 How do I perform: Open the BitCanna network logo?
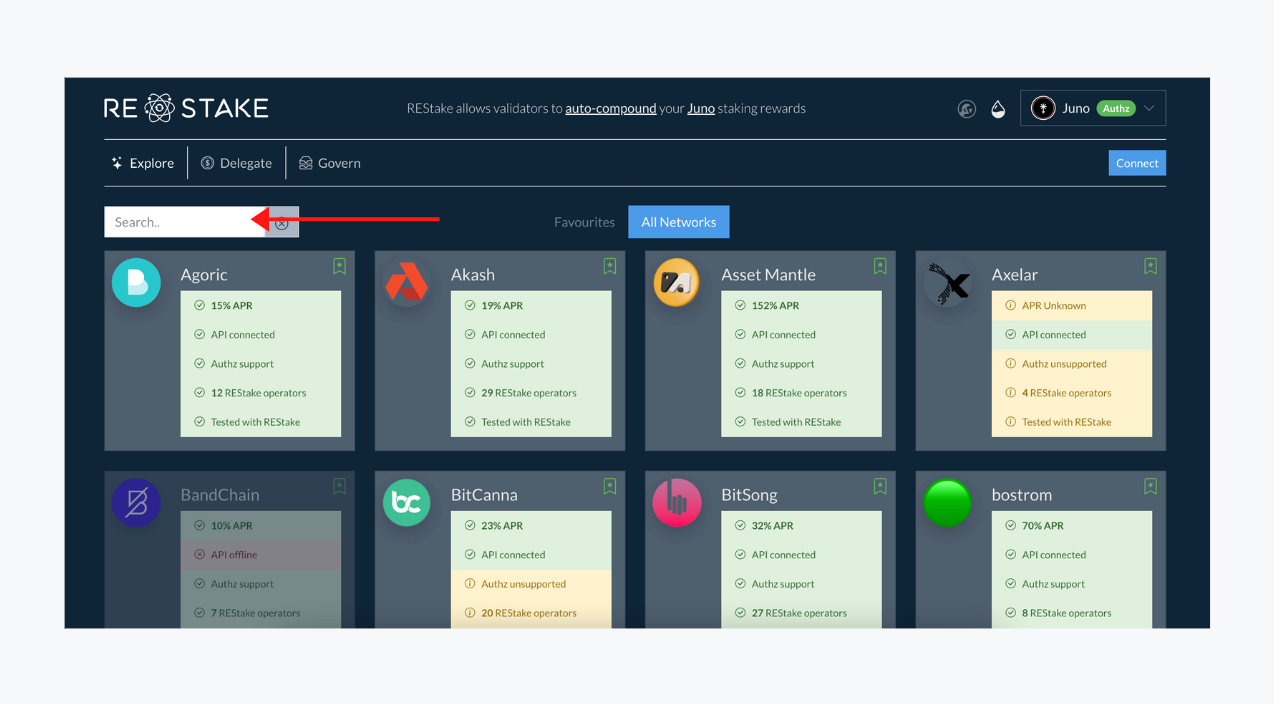[x=407, y=502]
